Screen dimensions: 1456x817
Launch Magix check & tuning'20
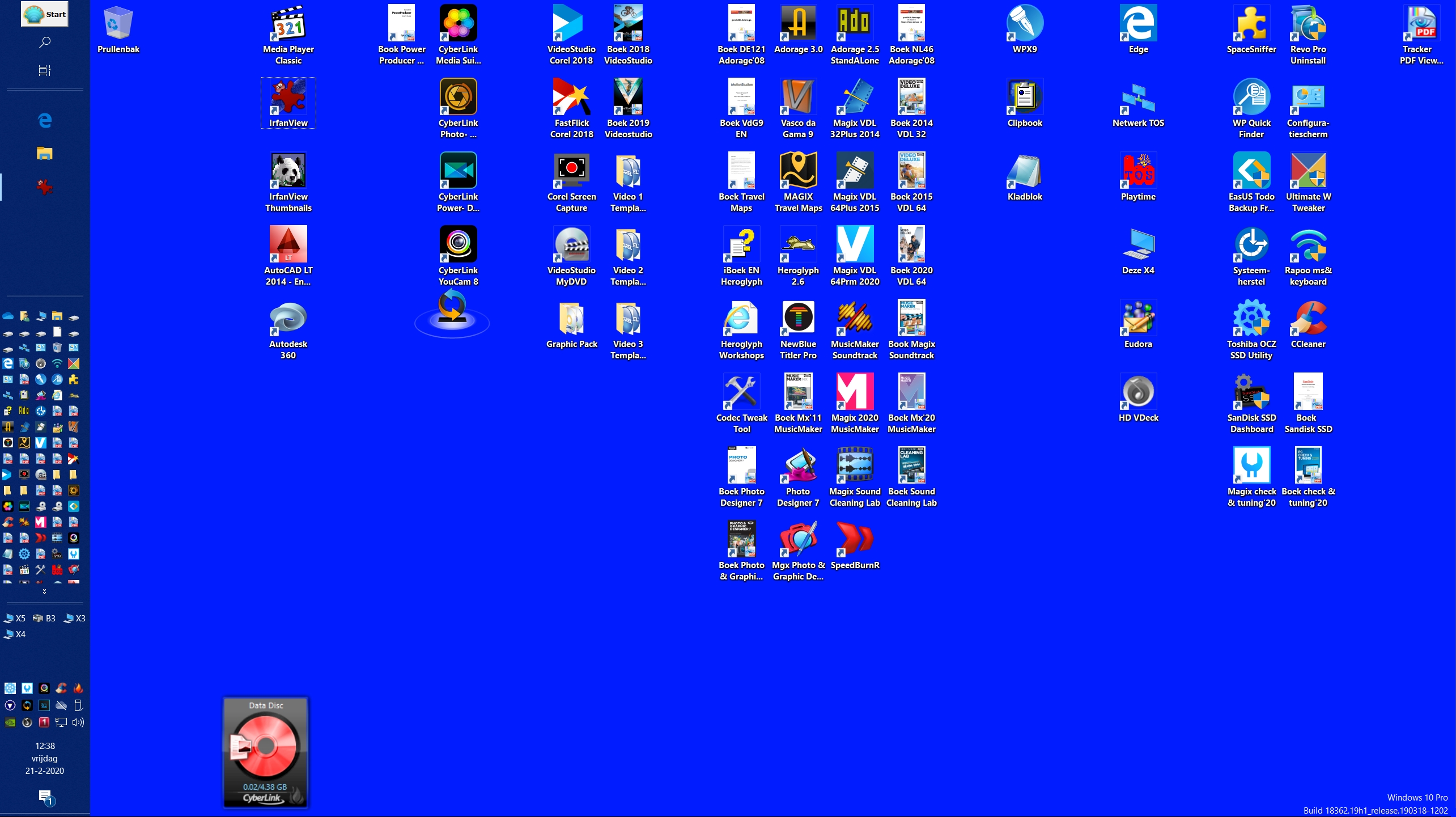click(1251, 478)
